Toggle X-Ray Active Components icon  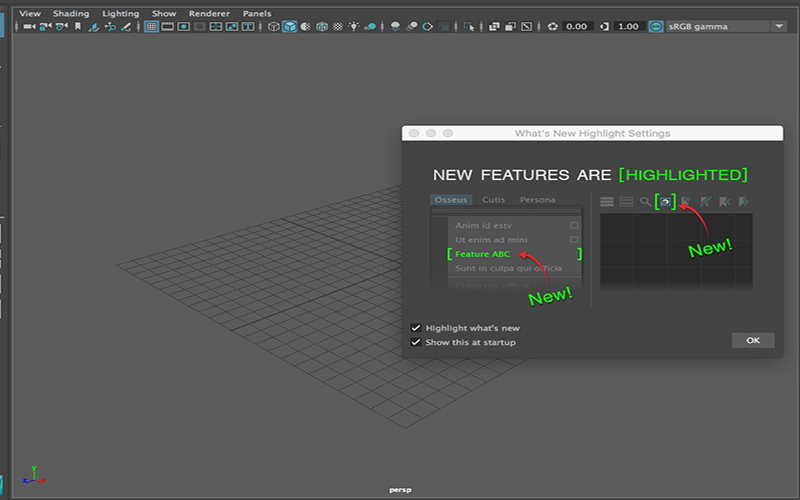510,27
